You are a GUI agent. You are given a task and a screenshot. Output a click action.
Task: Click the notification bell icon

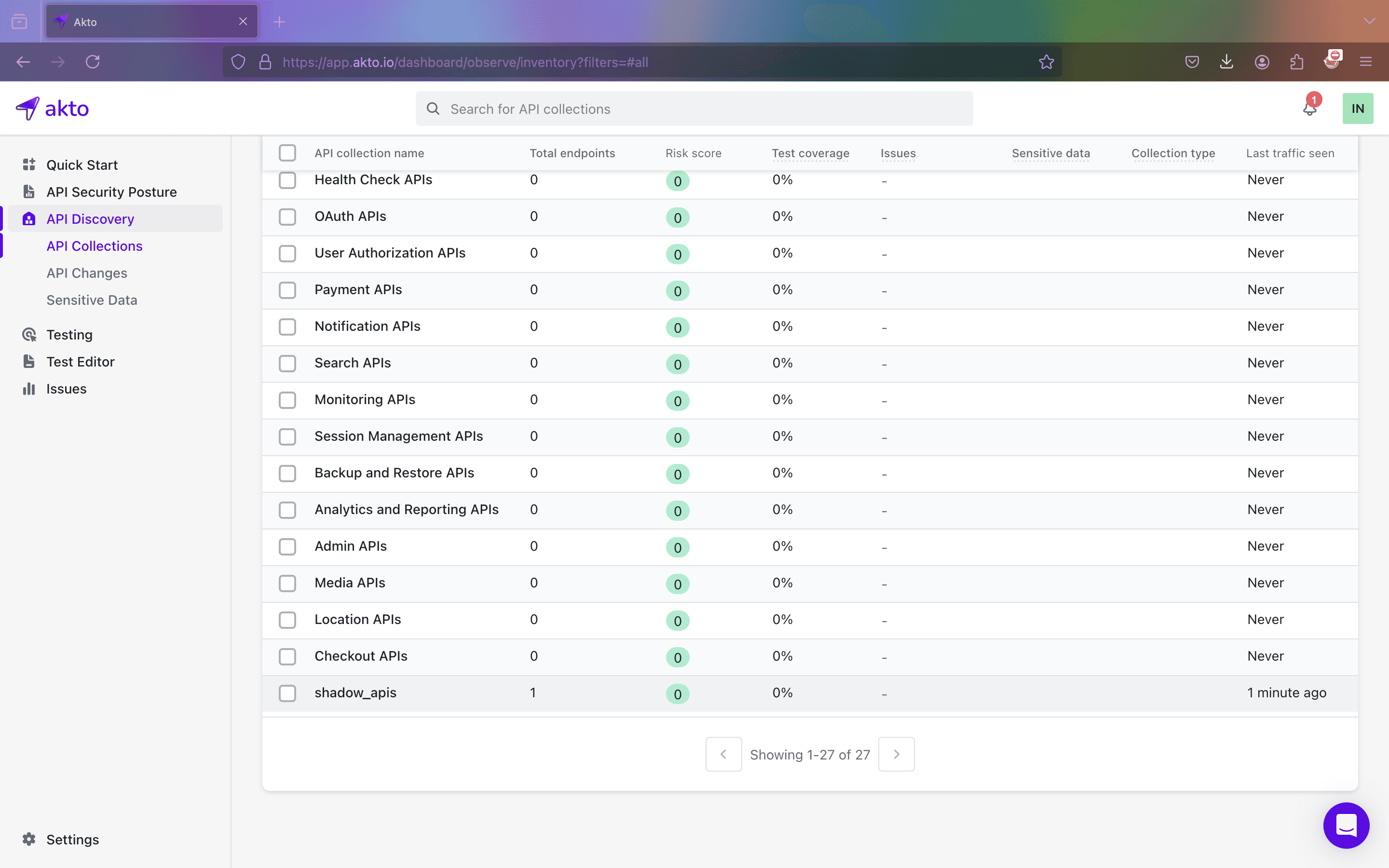(1309, 108)
